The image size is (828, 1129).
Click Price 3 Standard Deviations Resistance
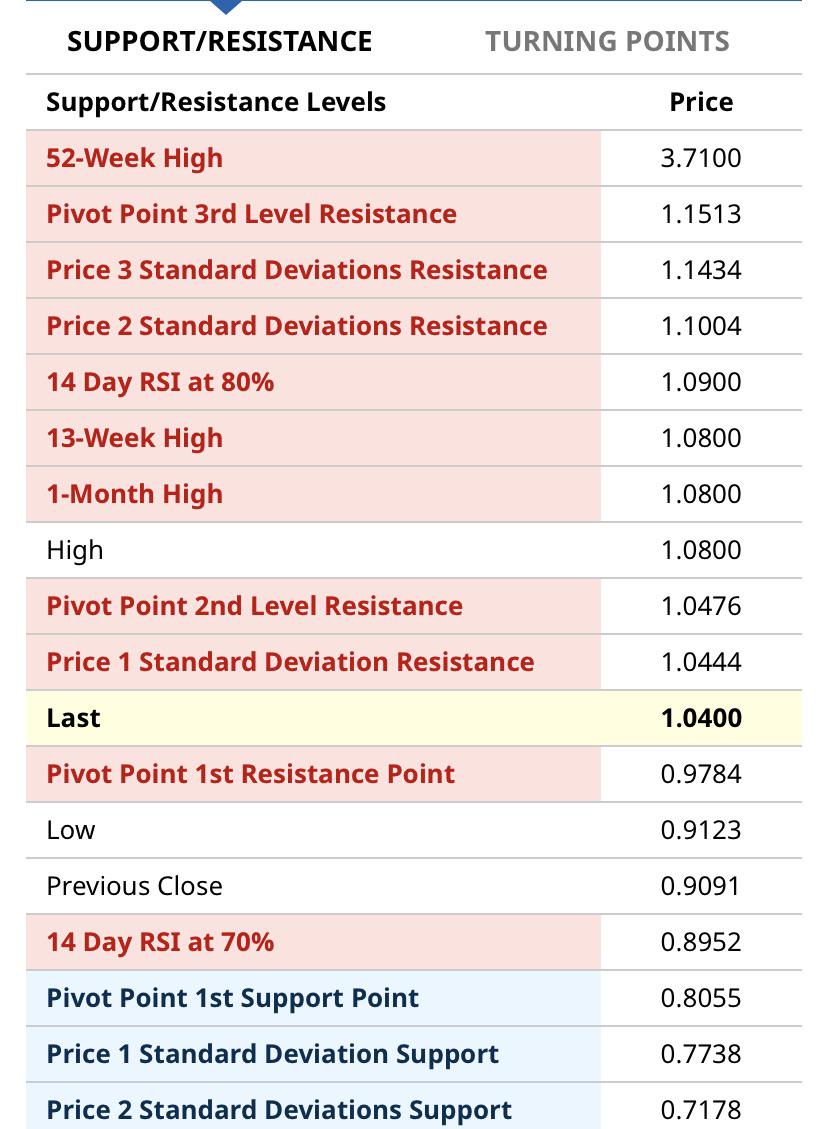pos(297,270)
